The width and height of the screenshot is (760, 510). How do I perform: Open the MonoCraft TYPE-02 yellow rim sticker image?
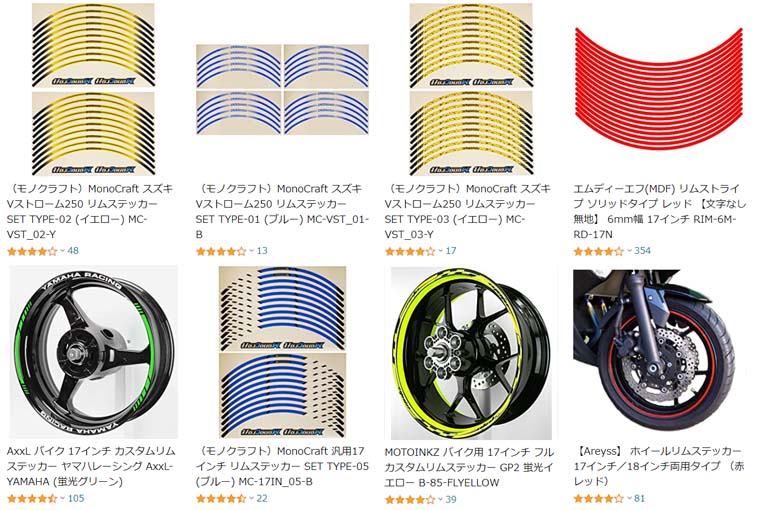tap(93, 89)
